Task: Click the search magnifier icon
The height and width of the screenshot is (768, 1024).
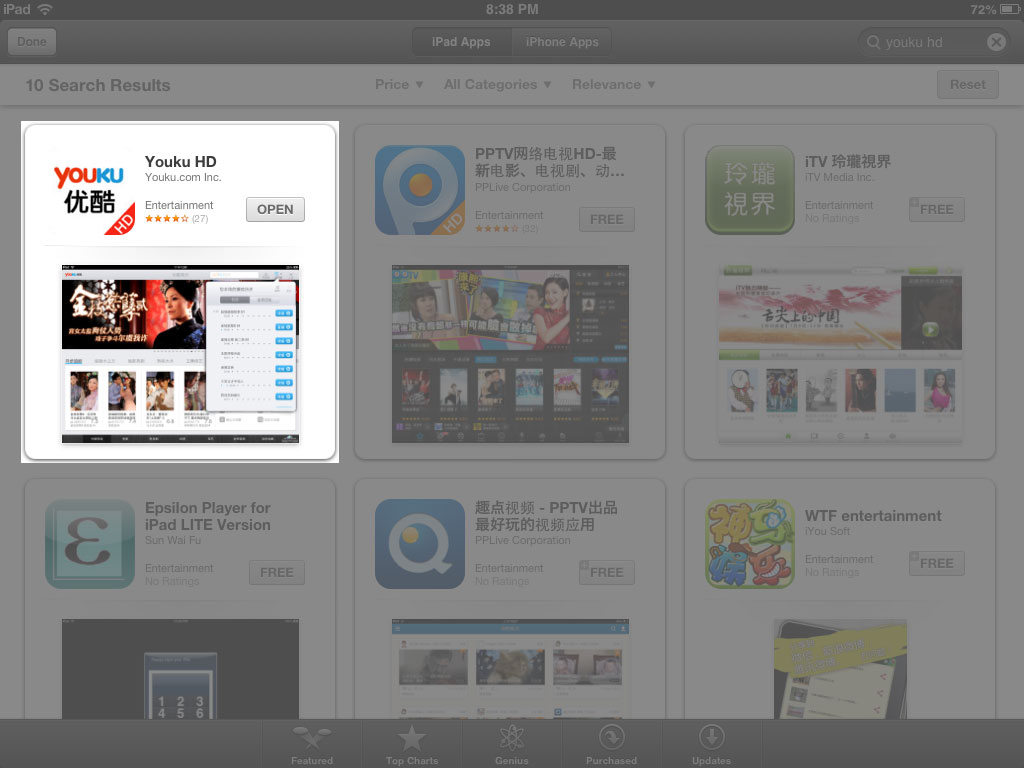Action: point(873,42)
